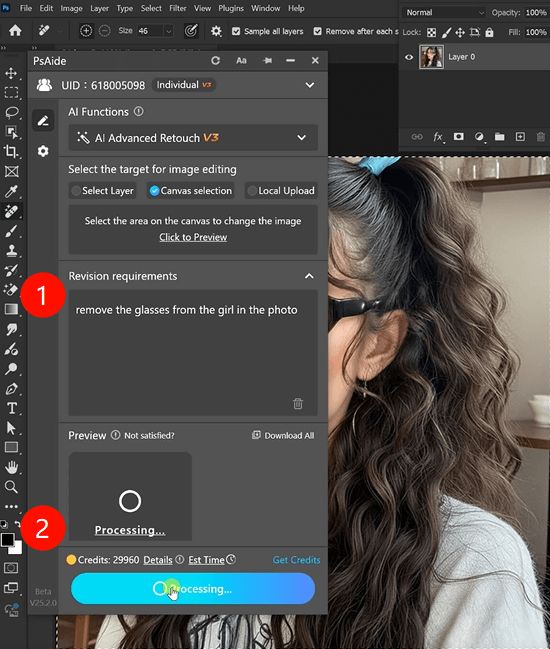Select the Move tool
This screenshot has height=649, width=550.
[11, 73]
